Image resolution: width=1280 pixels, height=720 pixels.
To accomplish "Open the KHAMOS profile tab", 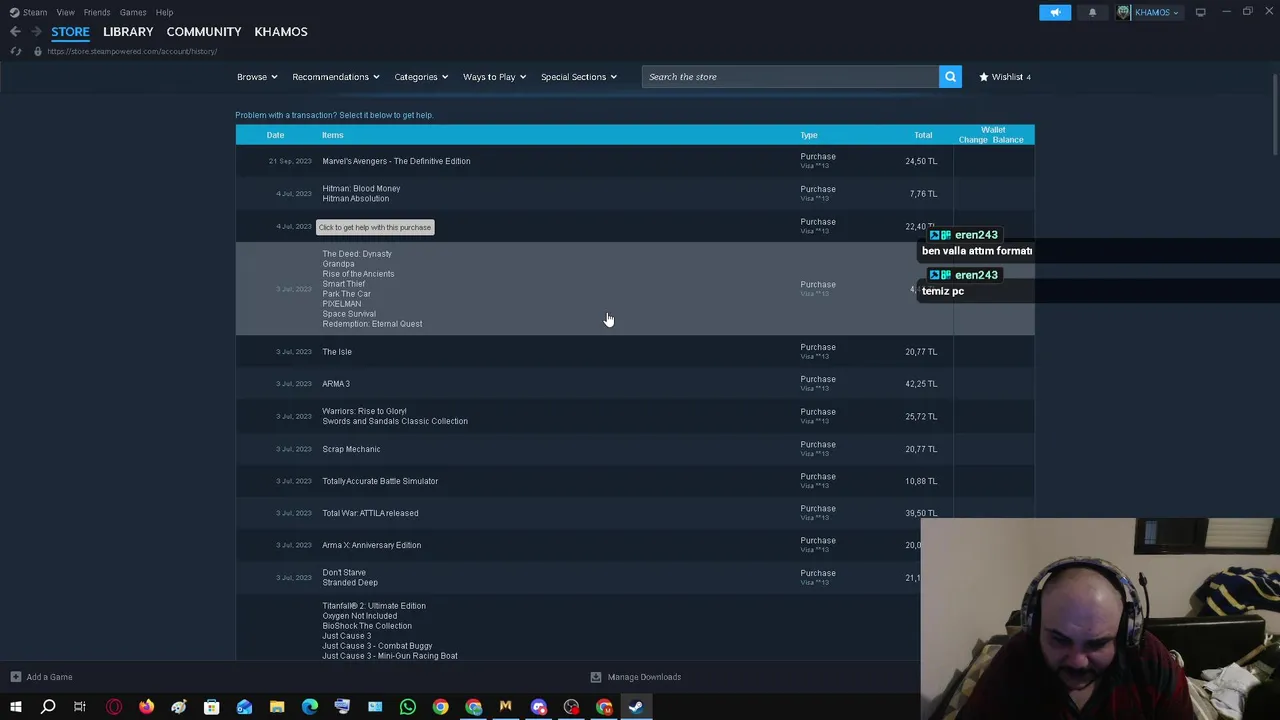I will (281, 32).
